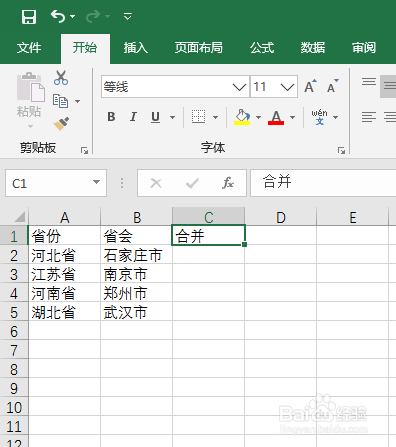This screenshot has height=447, width=396.
Task: Apply the yellow fill color bucket
Action: (x=242, y=117)
